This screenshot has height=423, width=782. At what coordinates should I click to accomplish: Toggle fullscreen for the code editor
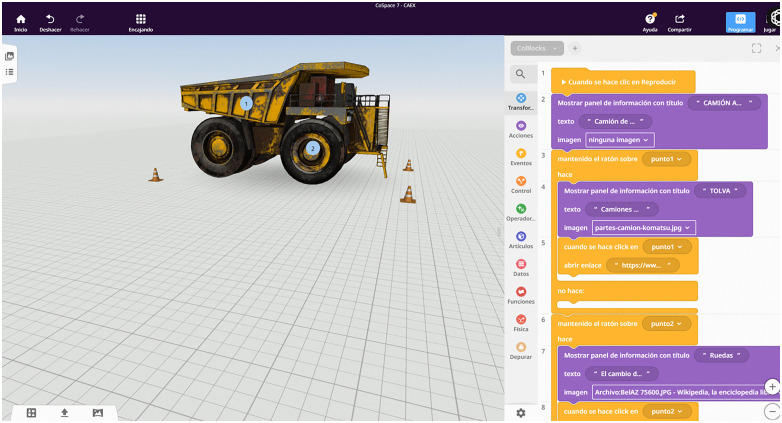click(757, 48)
